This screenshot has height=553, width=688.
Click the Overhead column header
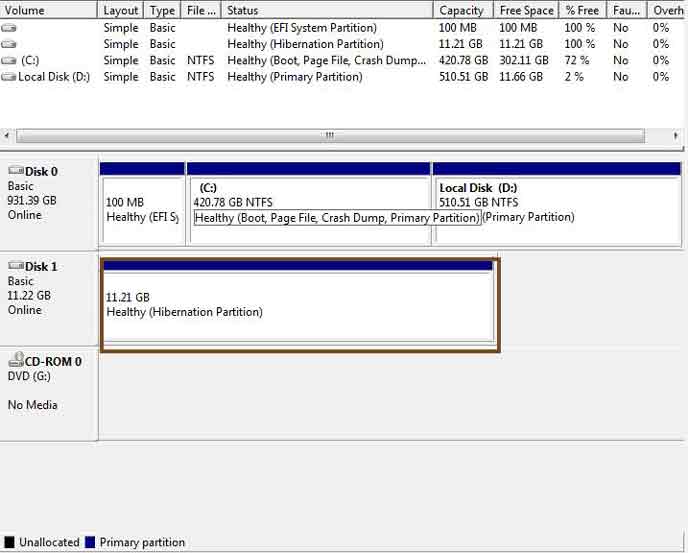click(x=668, y=10)
